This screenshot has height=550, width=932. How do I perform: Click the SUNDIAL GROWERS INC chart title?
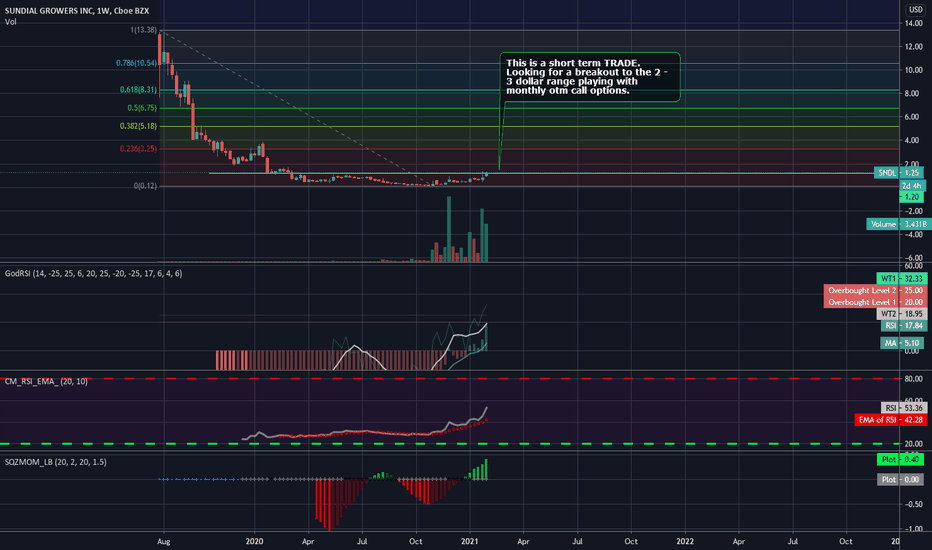pyautogui.click(x=77, y=11)
